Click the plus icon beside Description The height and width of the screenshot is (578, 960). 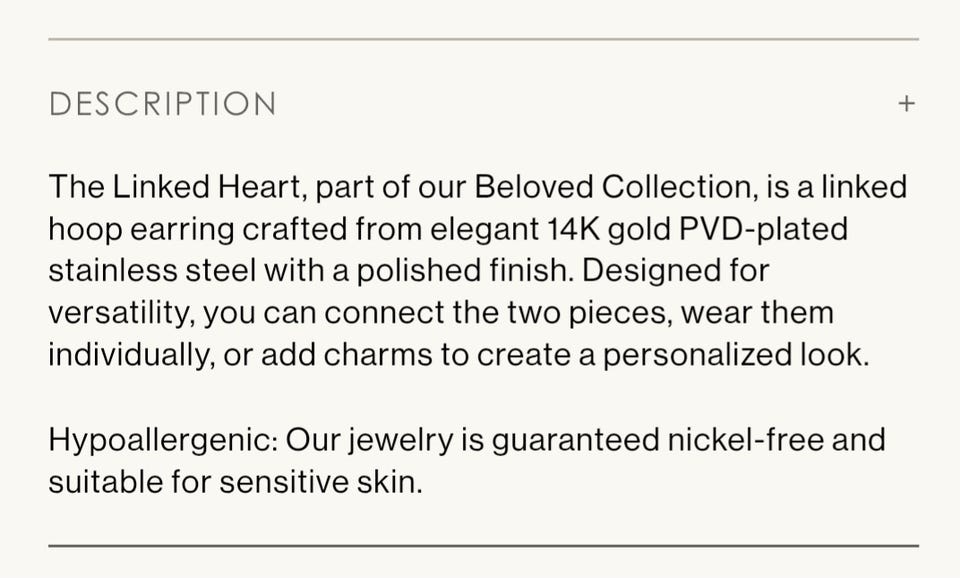point(906,103)
